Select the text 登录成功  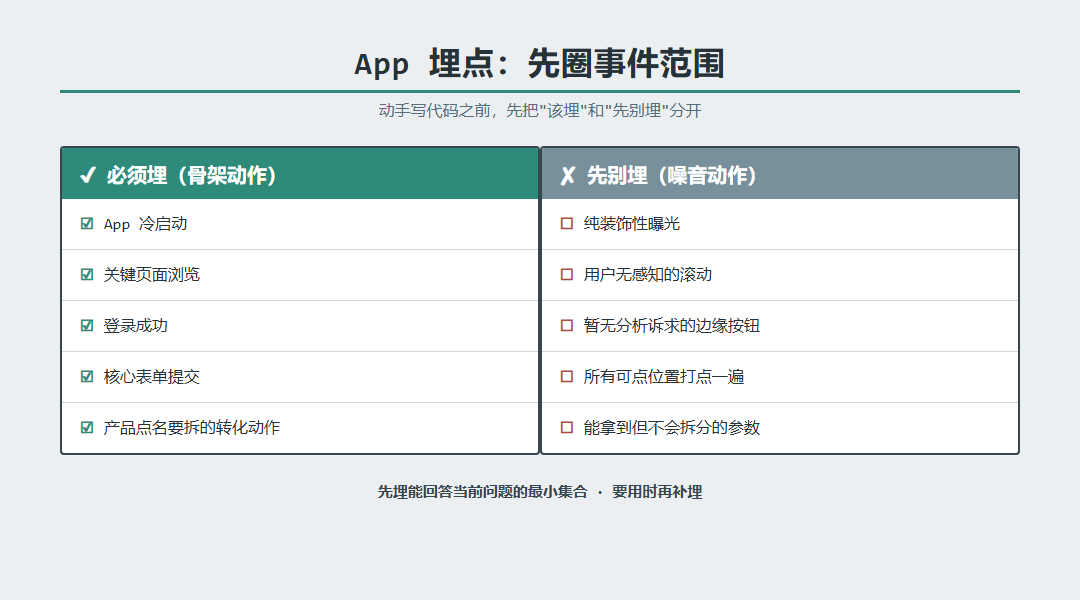point(136,326)
